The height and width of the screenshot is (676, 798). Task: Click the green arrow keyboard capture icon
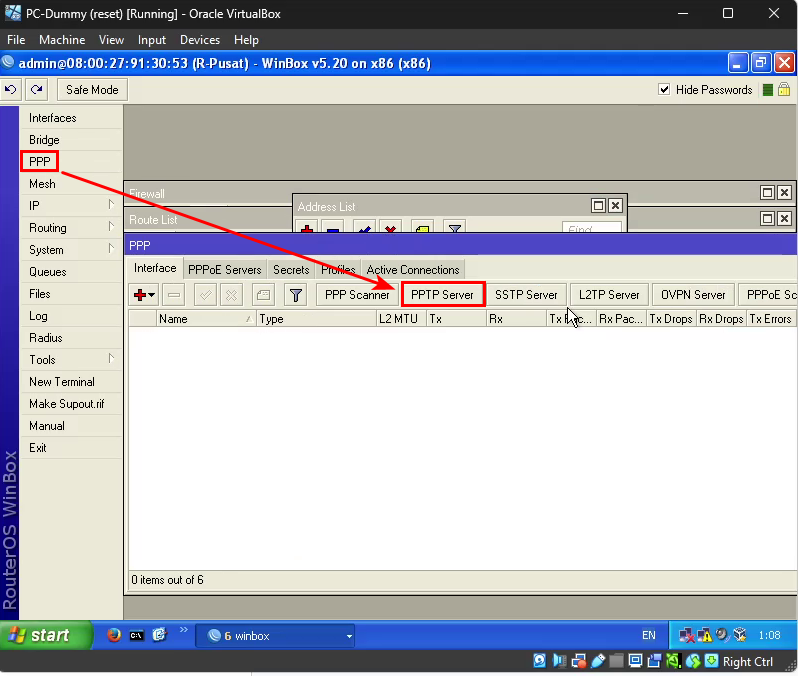tap(711, 661)
